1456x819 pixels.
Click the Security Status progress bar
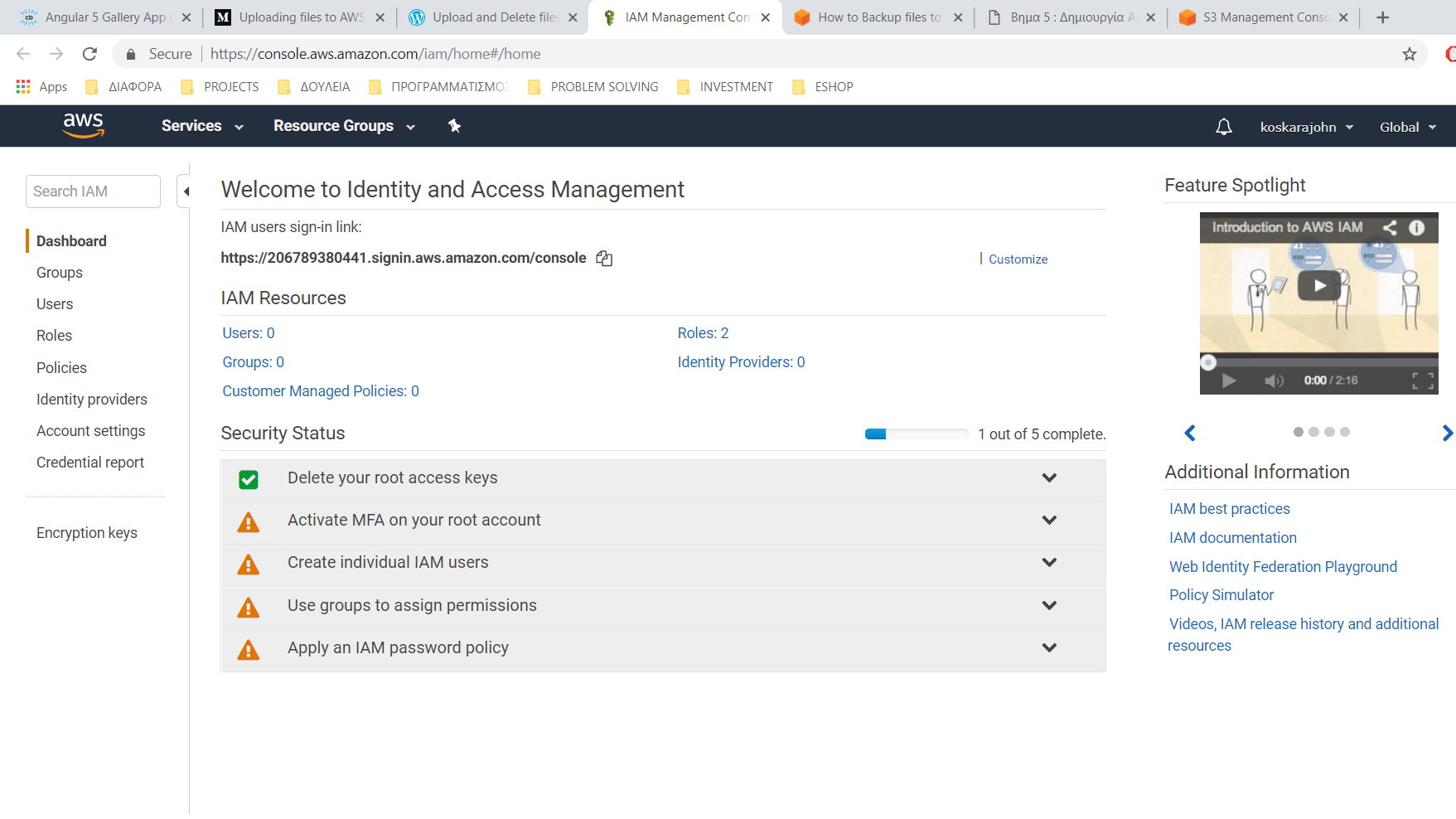[916, 434]
